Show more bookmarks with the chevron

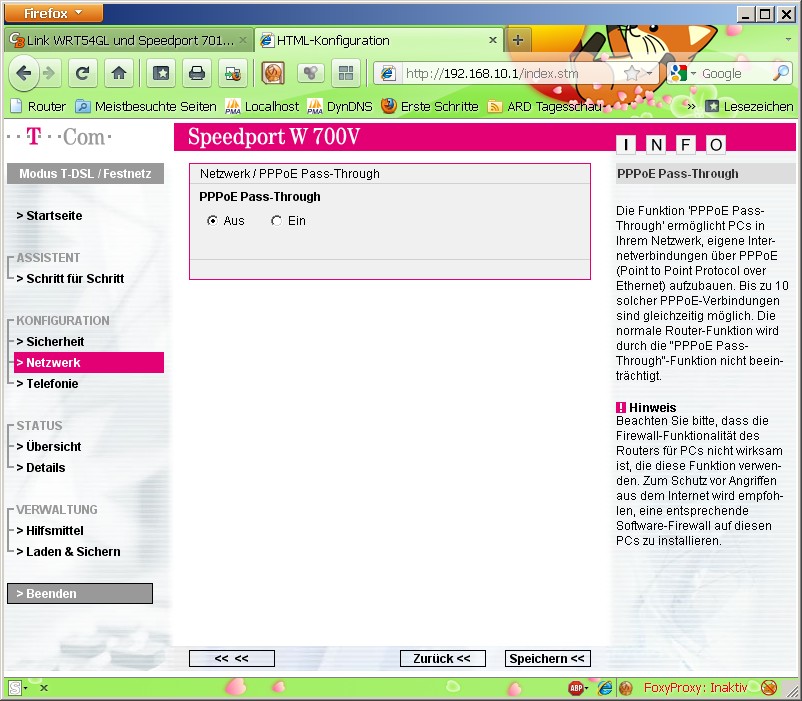[691, 106]
